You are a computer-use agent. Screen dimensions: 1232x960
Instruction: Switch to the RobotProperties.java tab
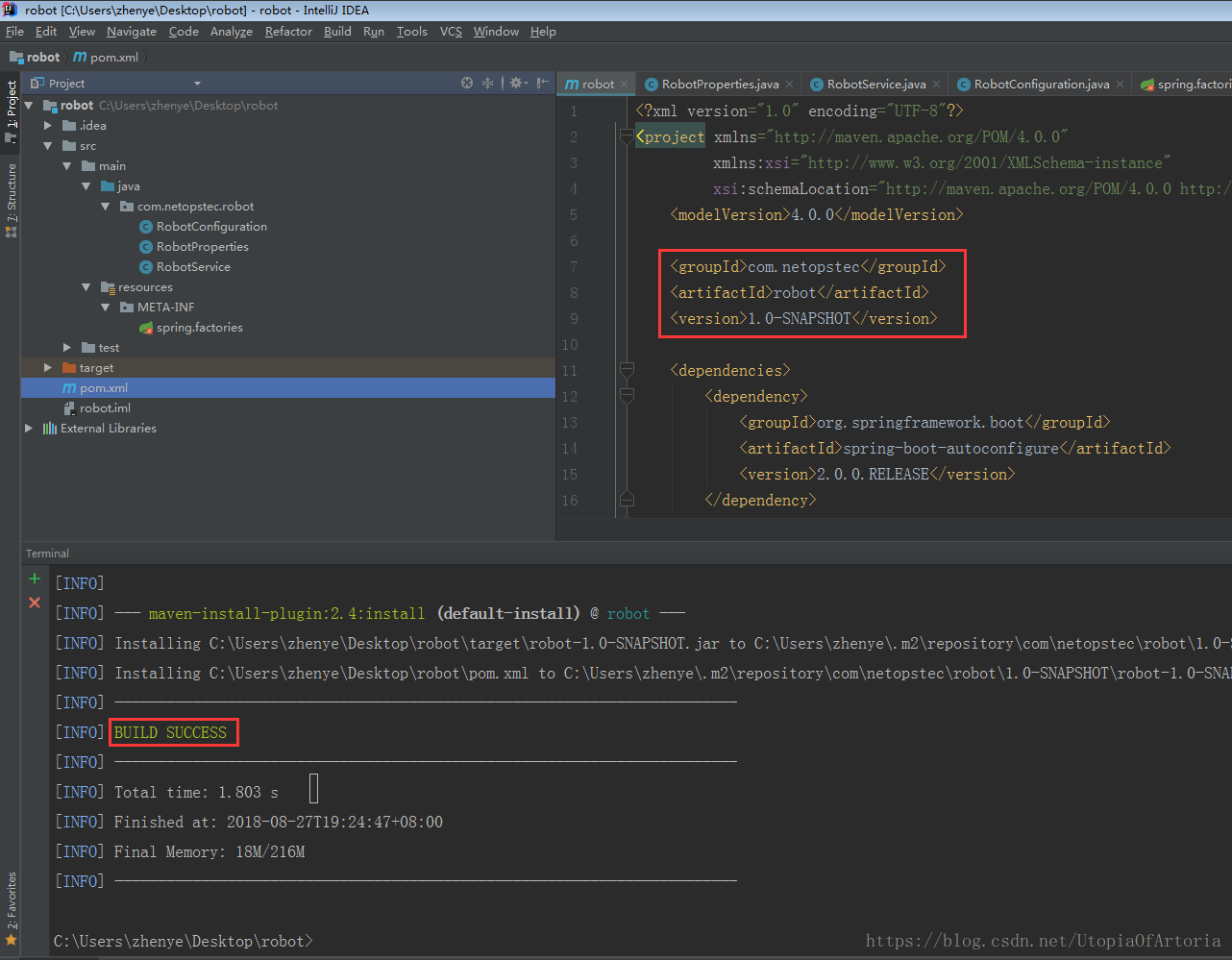(720, 85)
